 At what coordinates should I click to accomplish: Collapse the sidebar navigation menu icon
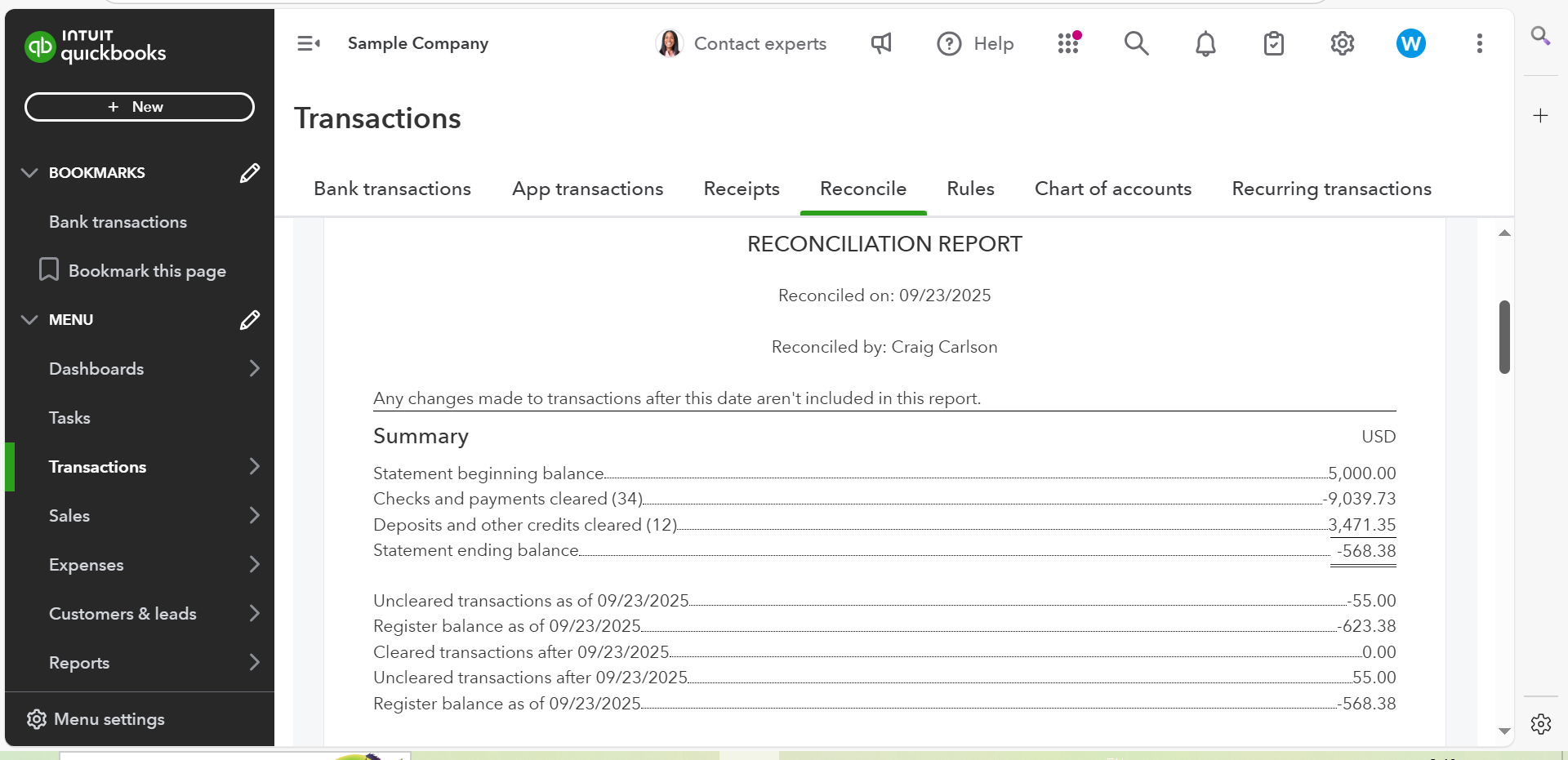pos(308,43)
